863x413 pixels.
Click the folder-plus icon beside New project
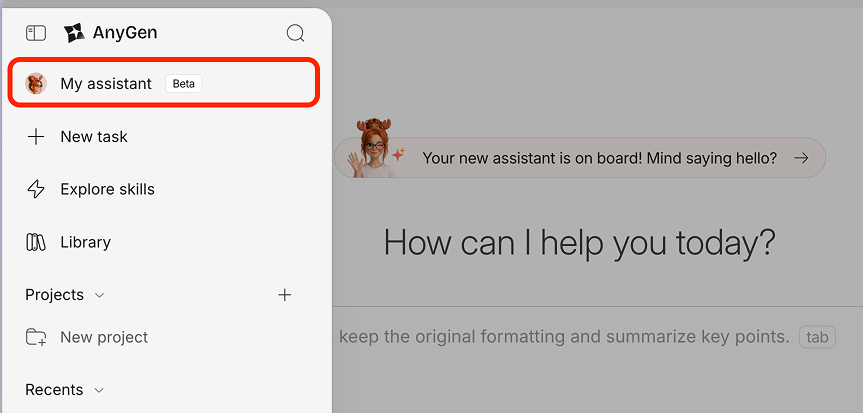[x=36, y=337]
